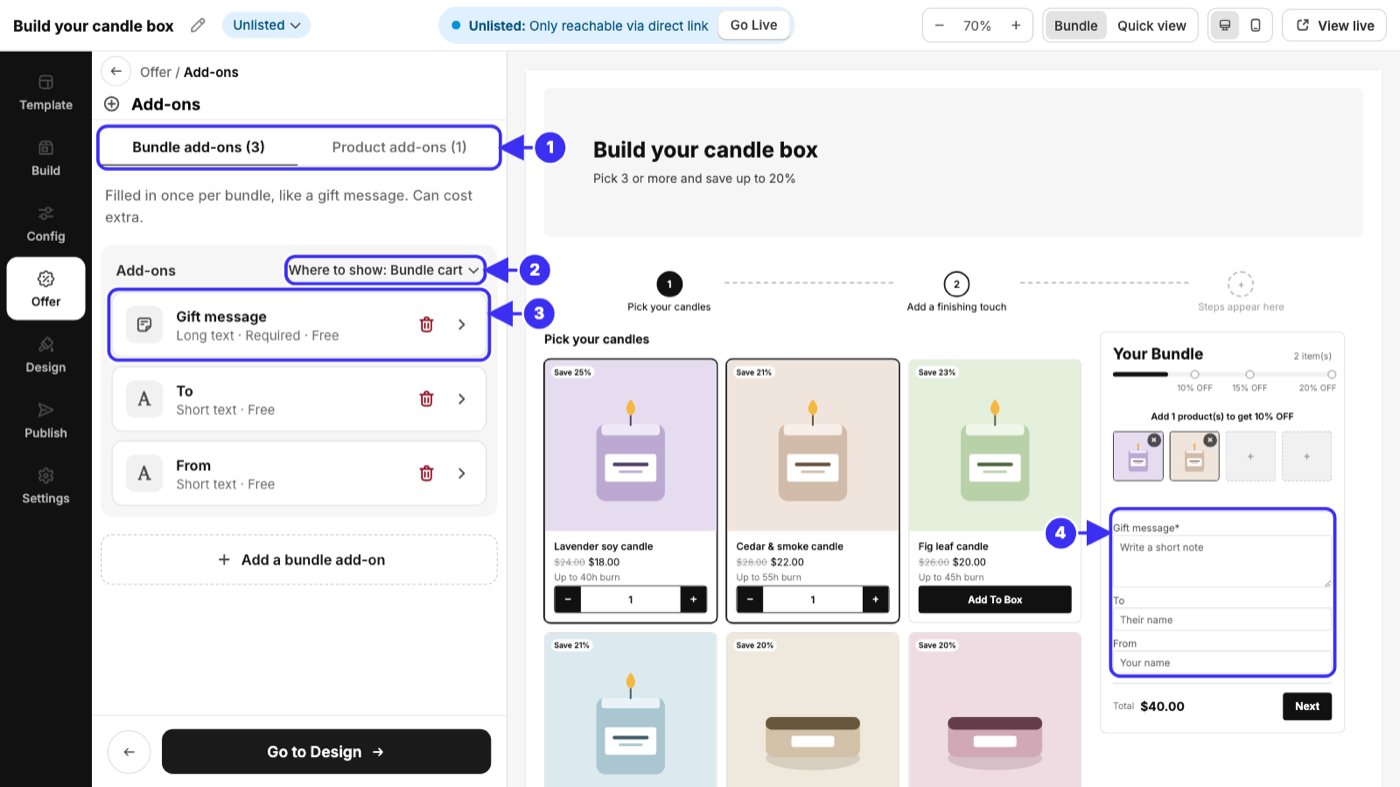Switch to Bundle add-ons tab
This screenshot has width=1400, height=787.
pyautogui.click(x=199, y=147)
